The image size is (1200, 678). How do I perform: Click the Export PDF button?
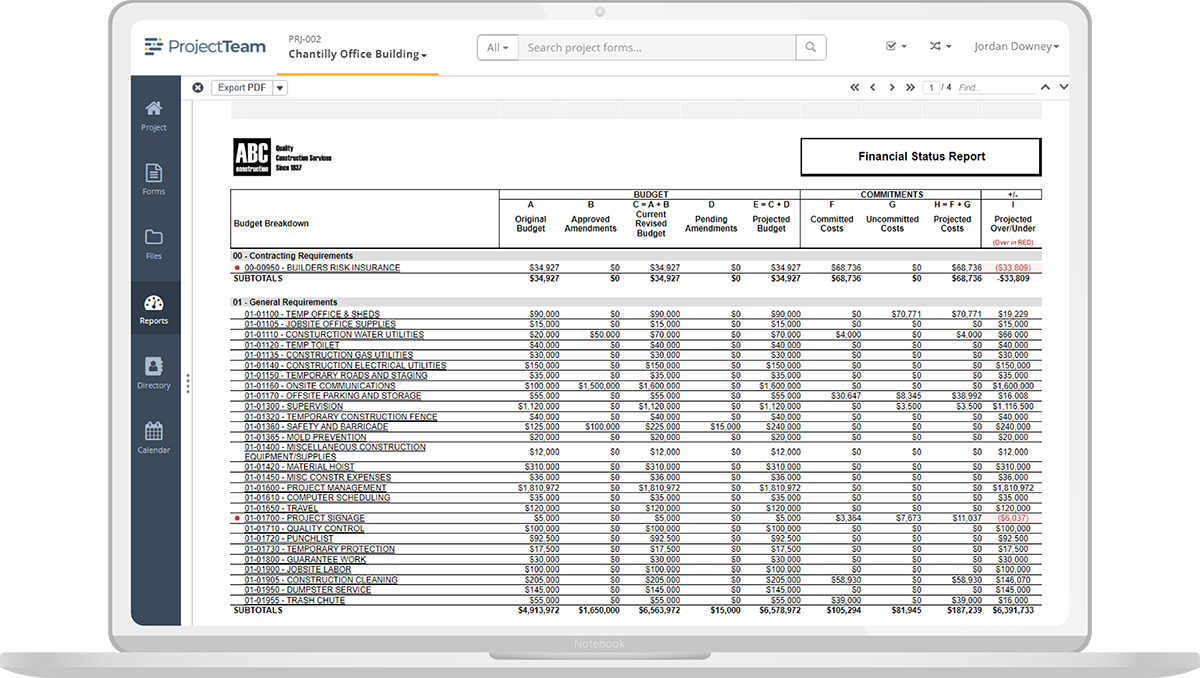pos(242,88)
